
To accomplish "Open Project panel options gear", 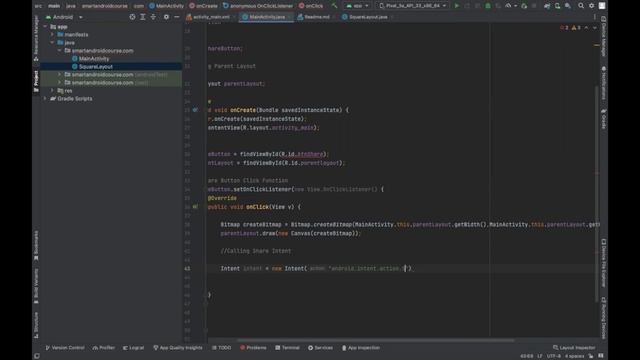I will tap(166, 17).
